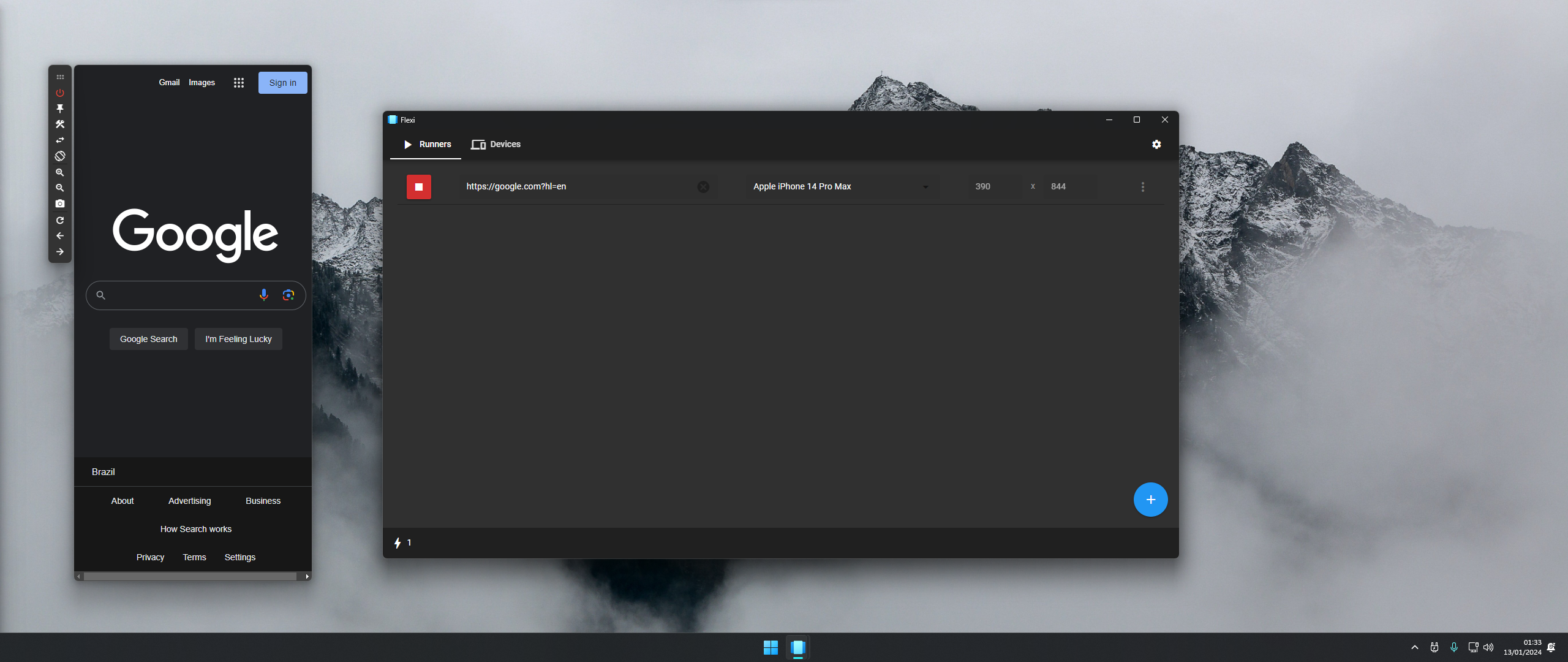Open developer tools via the wrench-hammer icon
Screen dimensions: 1568x662
click(x=60, y=124)
